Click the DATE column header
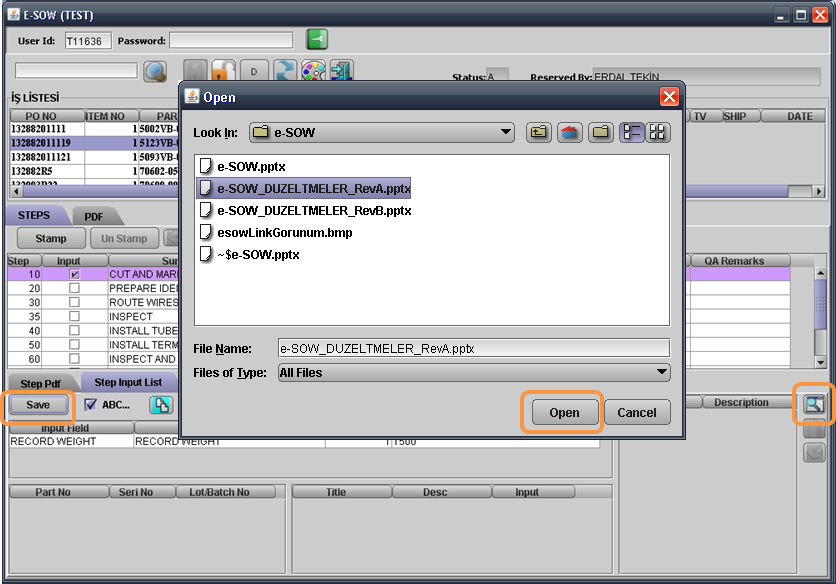This screenshot has width=836, height=584. click(x=793, y=116)
